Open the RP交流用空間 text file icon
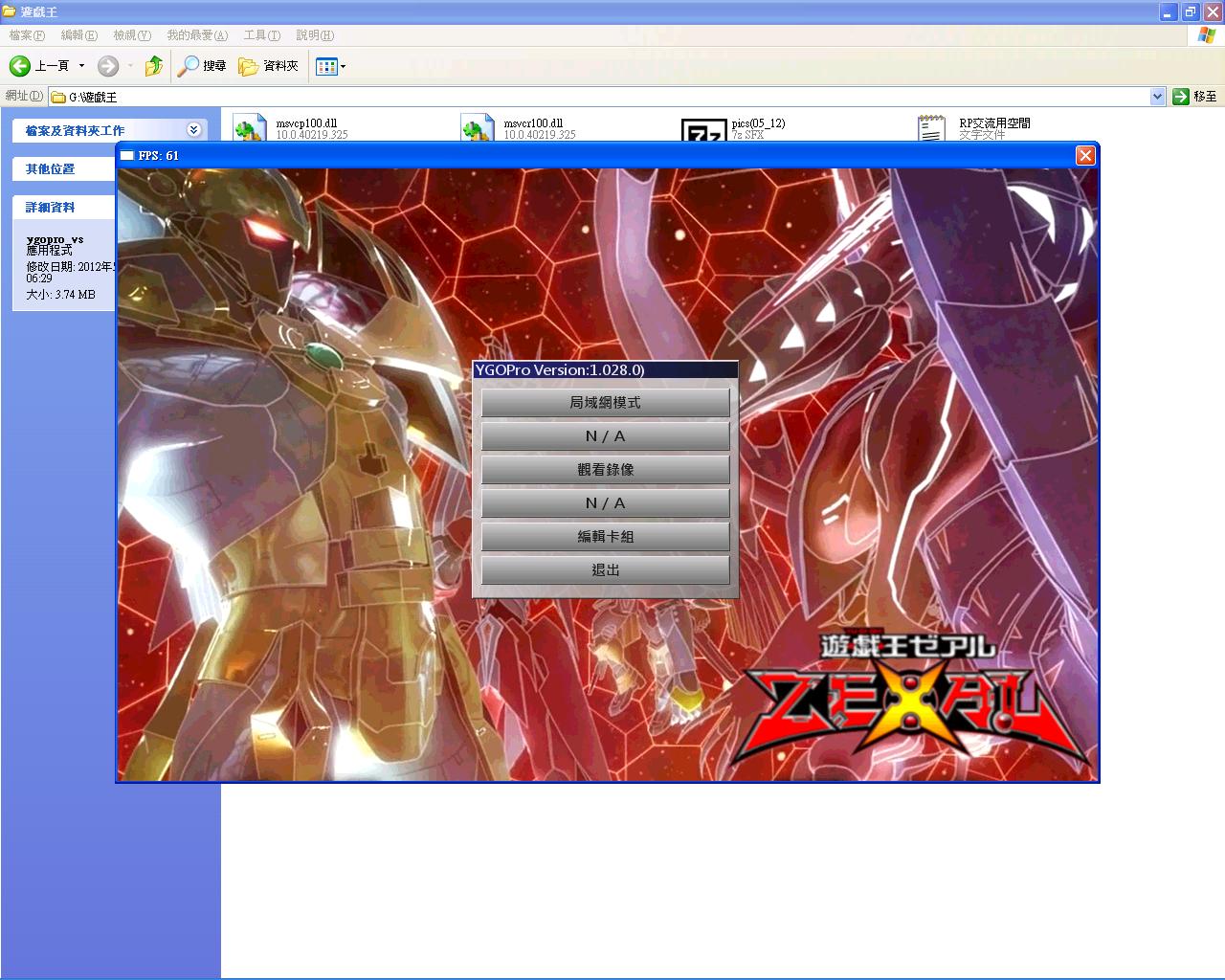 pos(931,129)
